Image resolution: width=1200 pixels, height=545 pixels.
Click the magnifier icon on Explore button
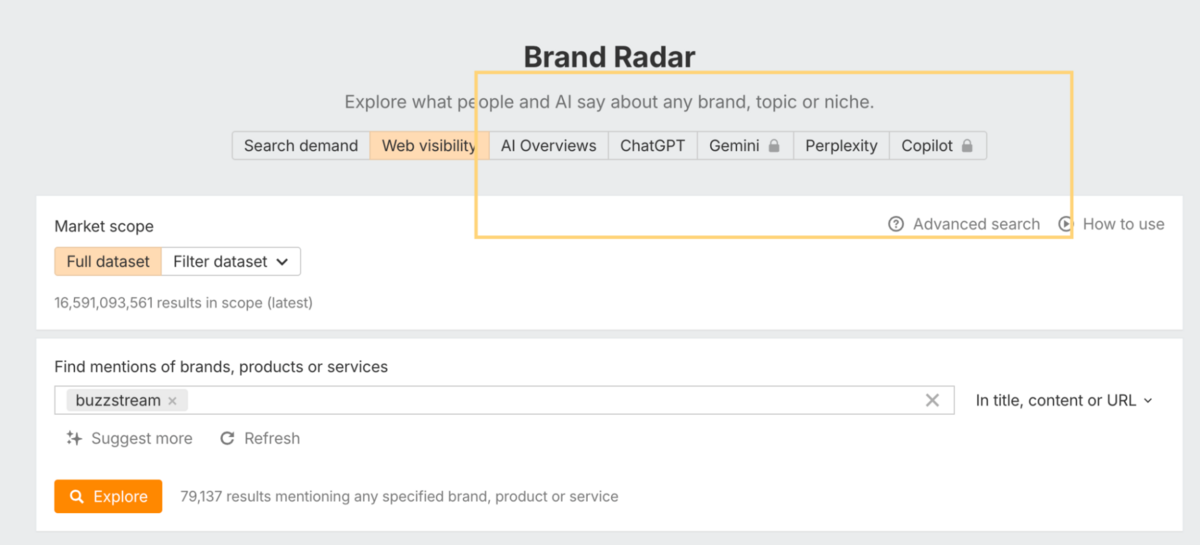point(77,497)
